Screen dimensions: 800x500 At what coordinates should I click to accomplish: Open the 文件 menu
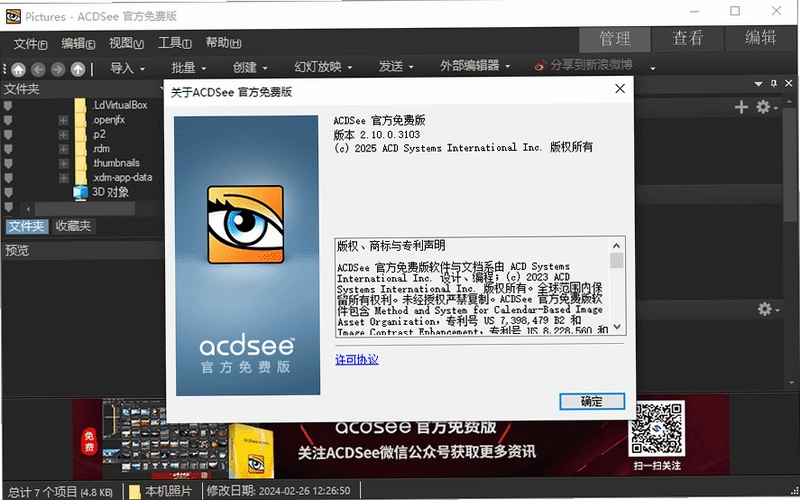point(30,44)
